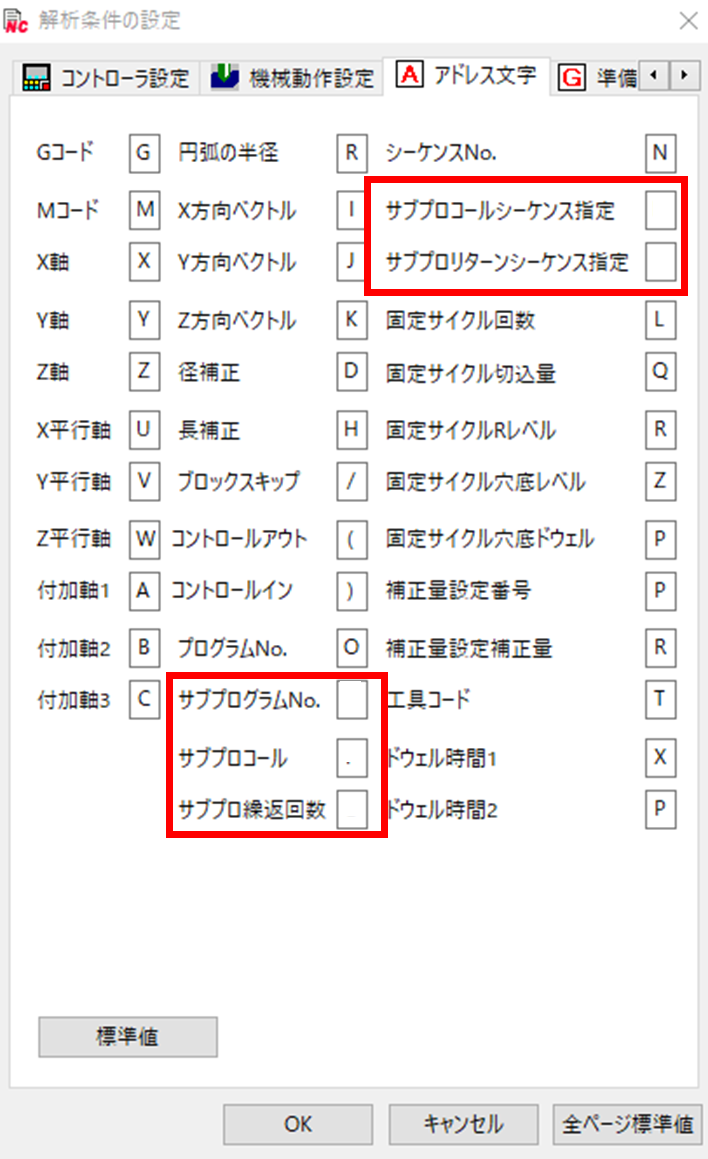Click the NC application icon in title bar

[x=16, y=21]
